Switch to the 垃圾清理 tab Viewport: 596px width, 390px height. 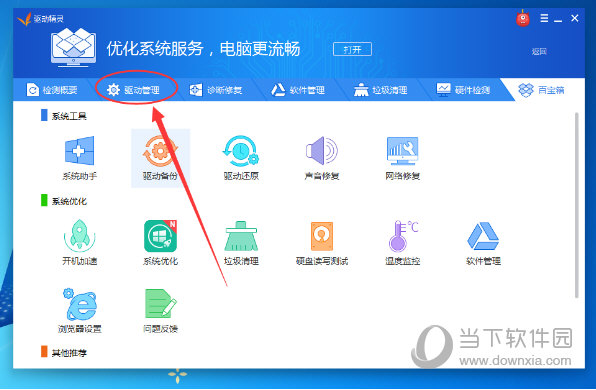coord(380,90)
